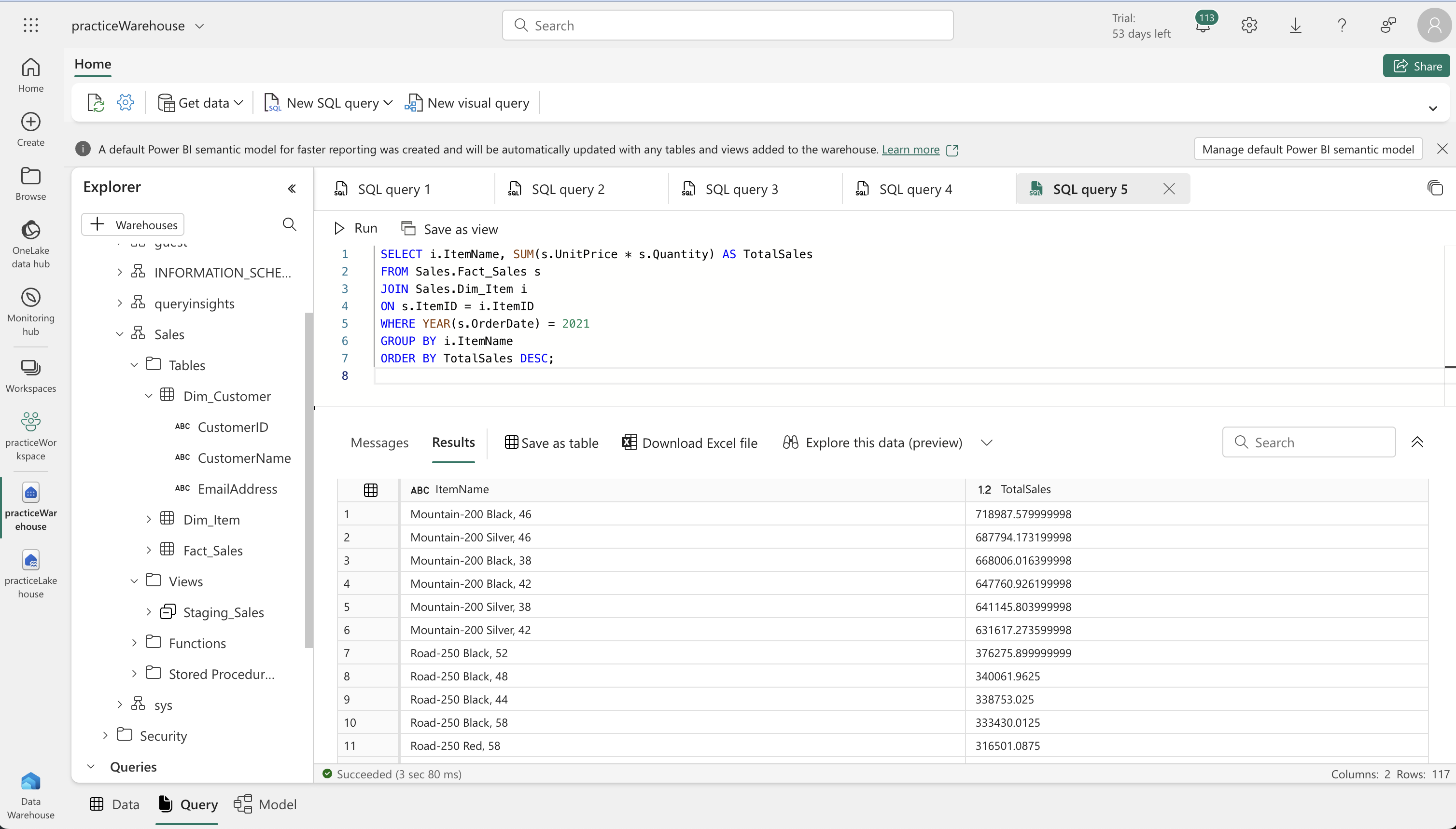Click the results grid corner table icon

(x=370, y=490)
